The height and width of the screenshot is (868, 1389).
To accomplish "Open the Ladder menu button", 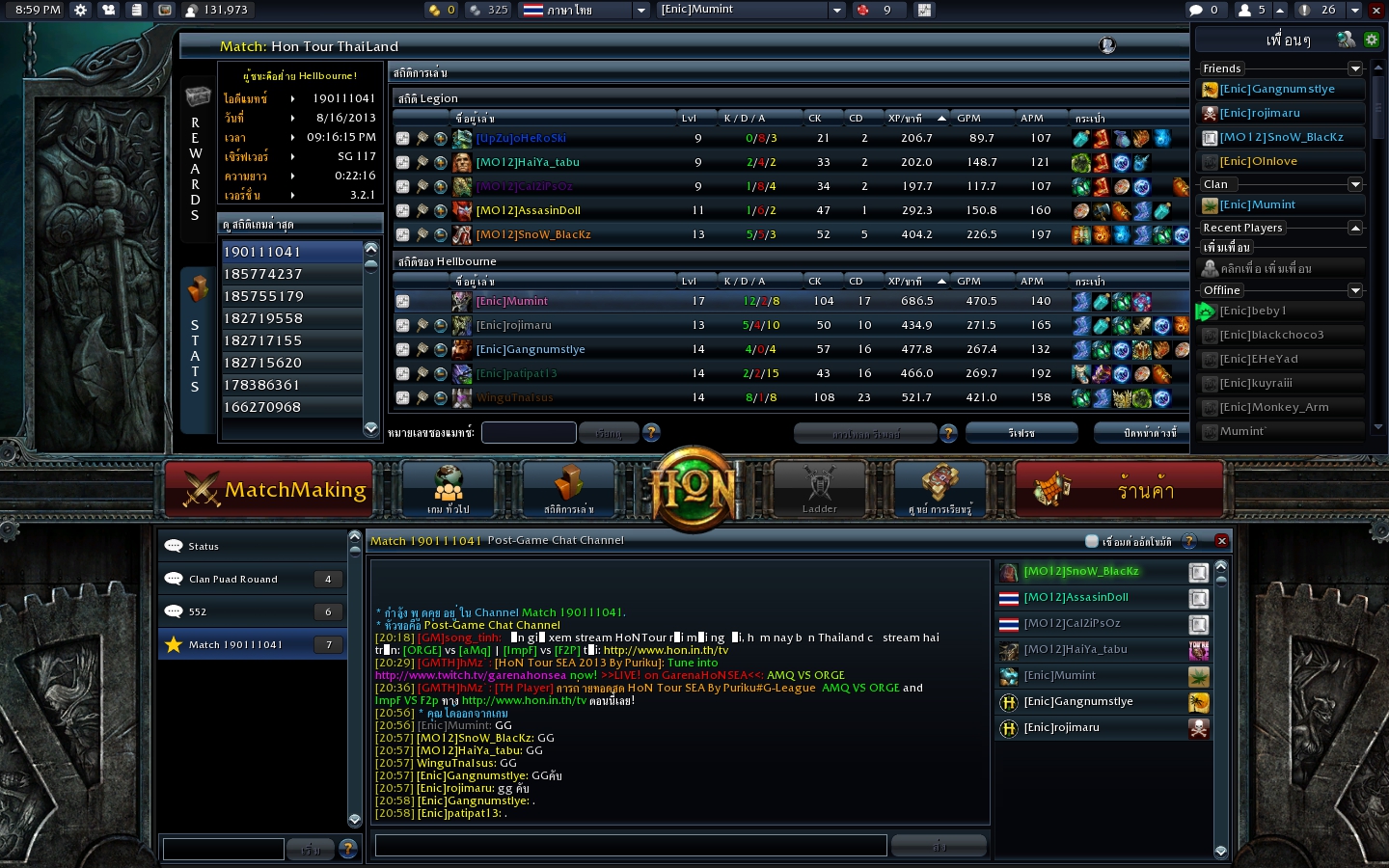I will point(819,489).
